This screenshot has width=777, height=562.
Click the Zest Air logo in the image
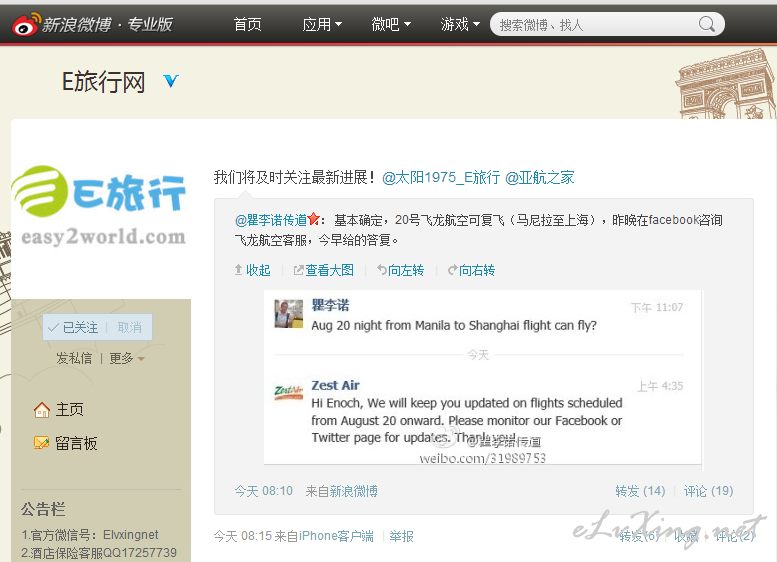pos(289,393)
